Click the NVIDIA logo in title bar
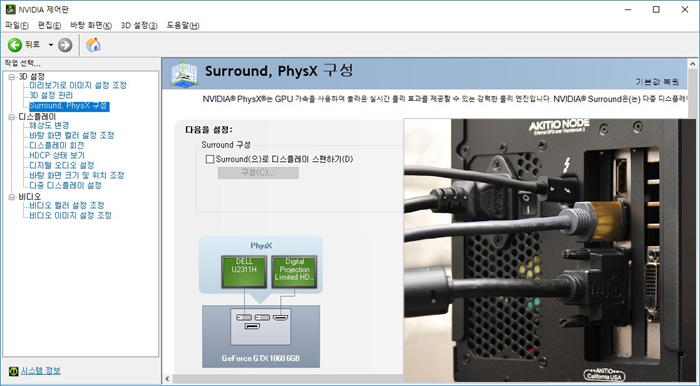 click(10, 9)
